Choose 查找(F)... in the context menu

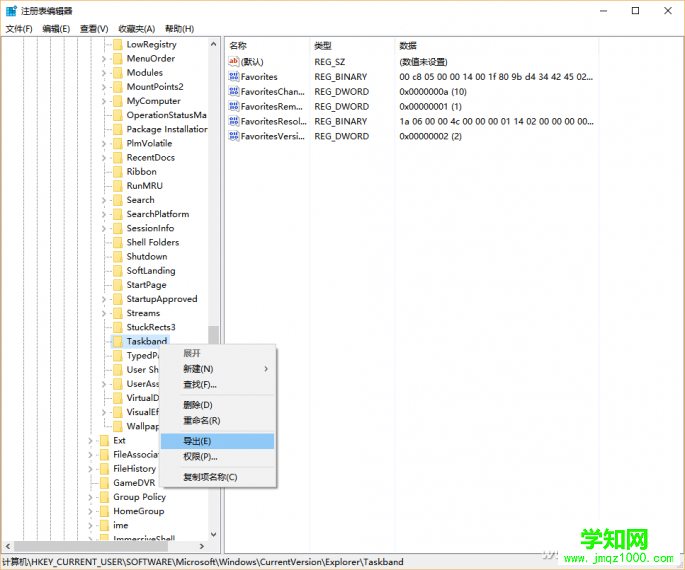click(x=218, y=384)
